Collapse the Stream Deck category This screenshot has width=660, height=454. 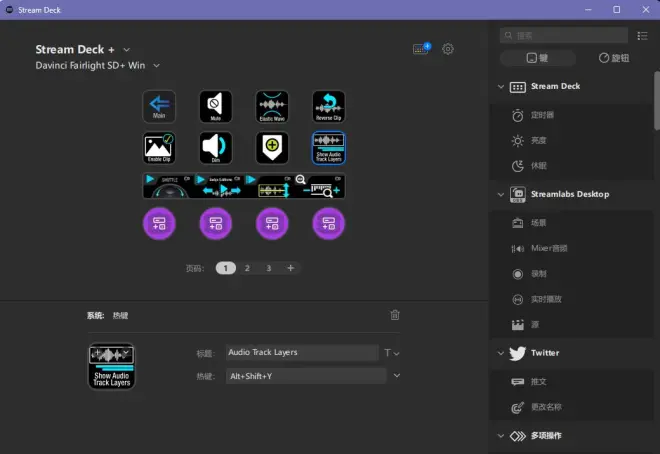point(500,87)
